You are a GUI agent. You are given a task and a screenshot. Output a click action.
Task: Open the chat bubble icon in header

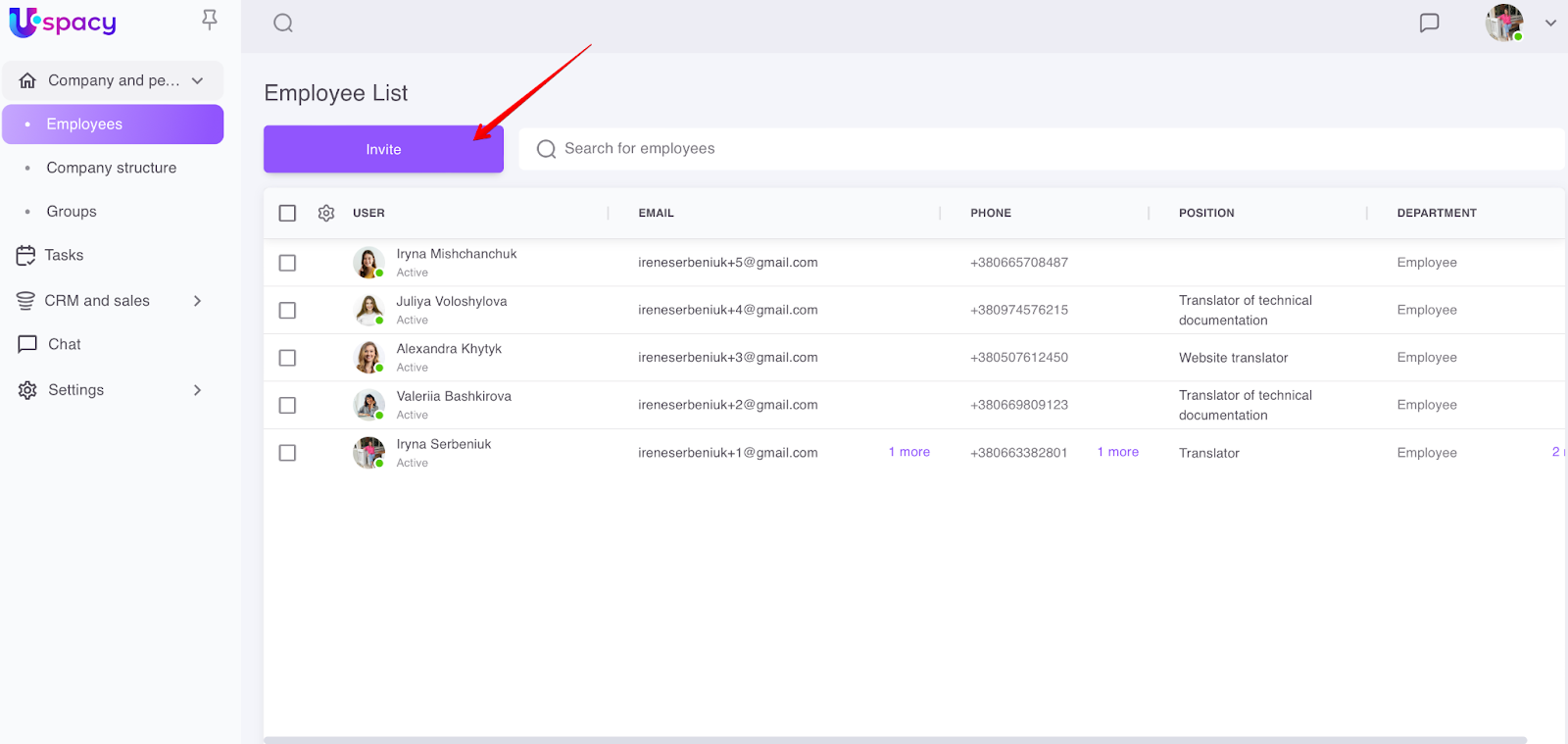(1429, 23)
